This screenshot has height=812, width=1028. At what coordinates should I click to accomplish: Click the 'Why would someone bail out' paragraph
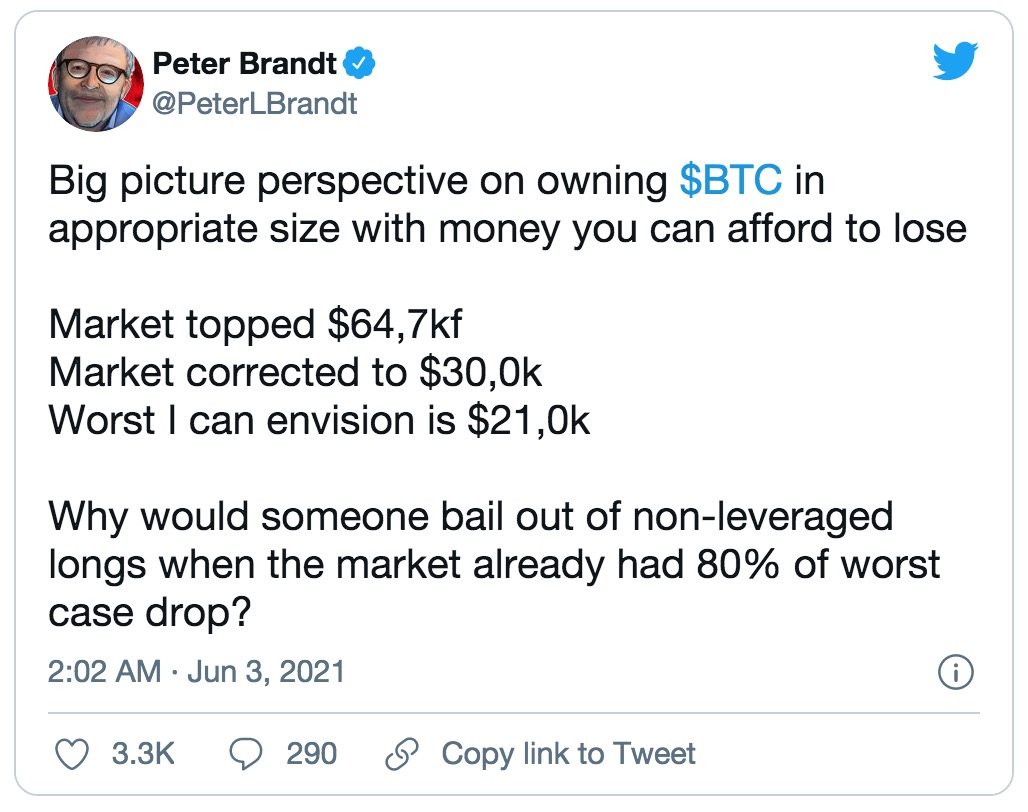pyautogui.click(x=494, y=564)
